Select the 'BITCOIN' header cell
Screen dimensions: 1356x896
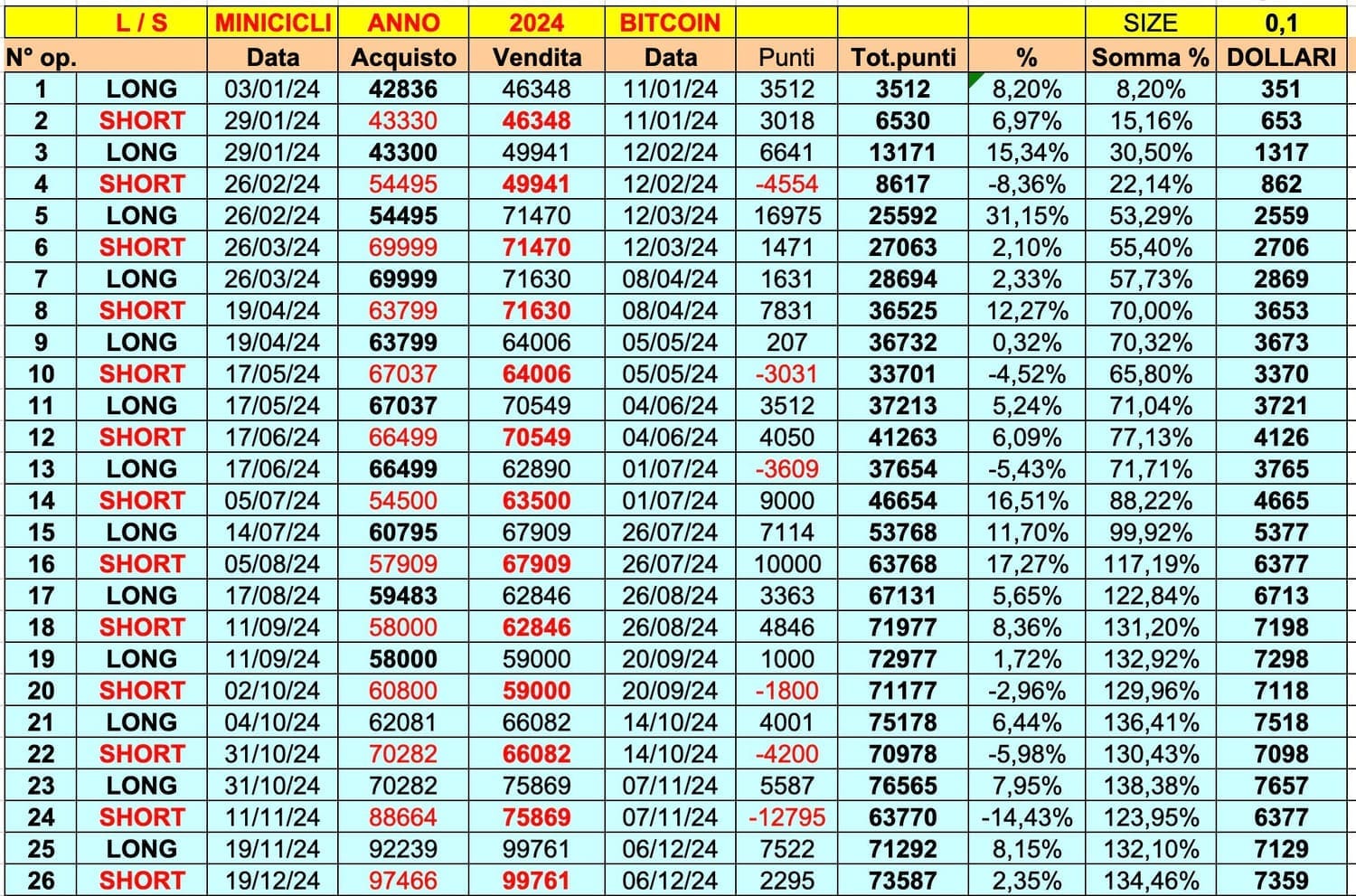click(x=670, y=23)
